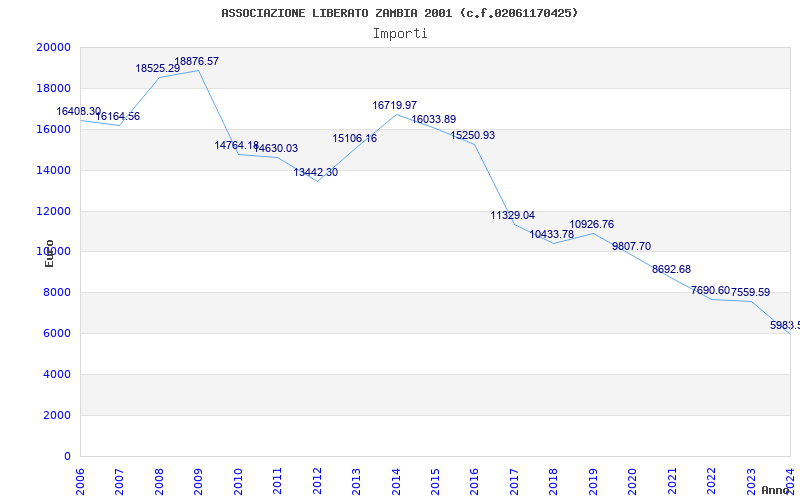Image resolution: width=800 pixels, height=500 pixels.
Task: Select data label 16164.56
Action: [x=117, y=116]
